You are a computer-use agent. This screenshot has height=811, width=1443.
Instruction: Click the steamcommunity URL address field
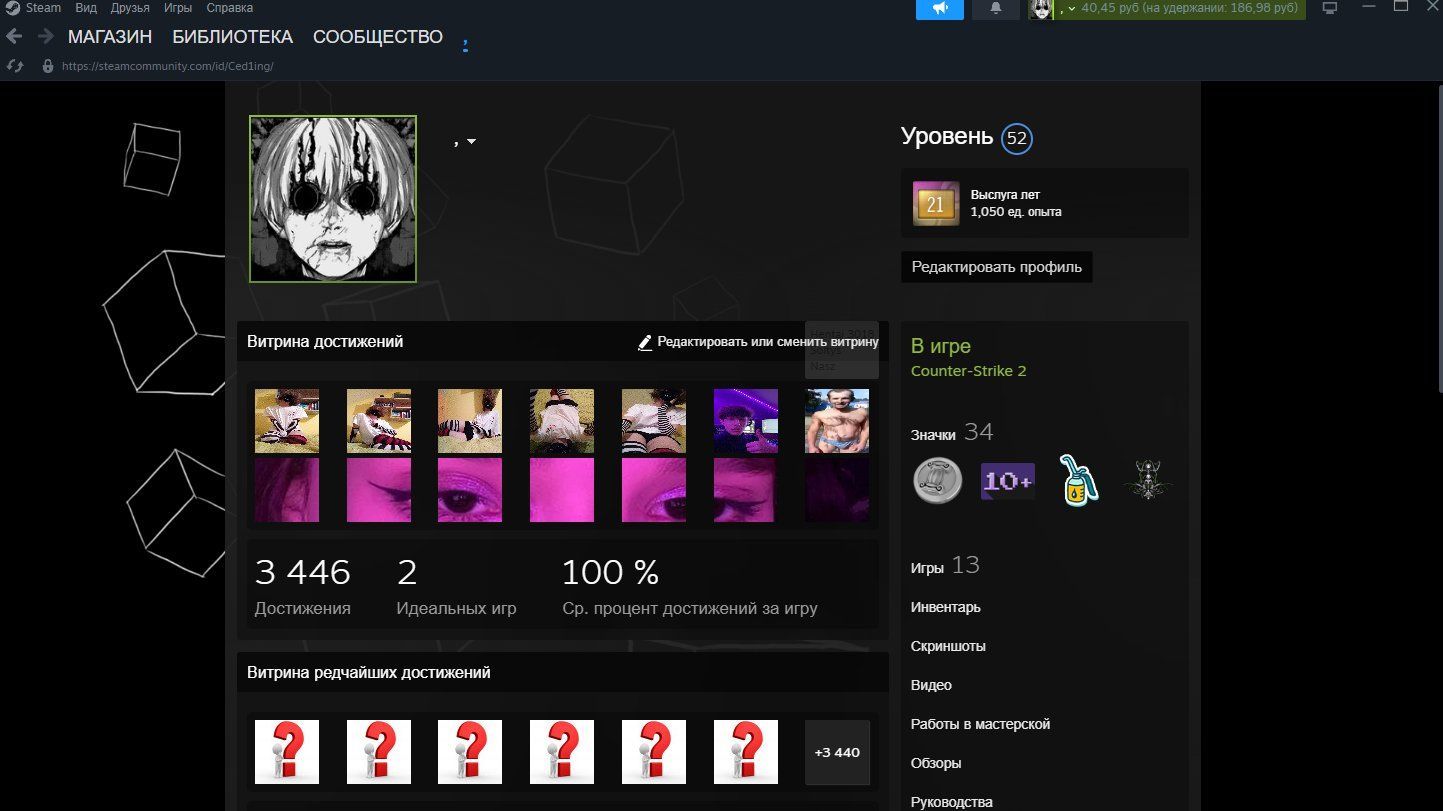click(167, 66)
